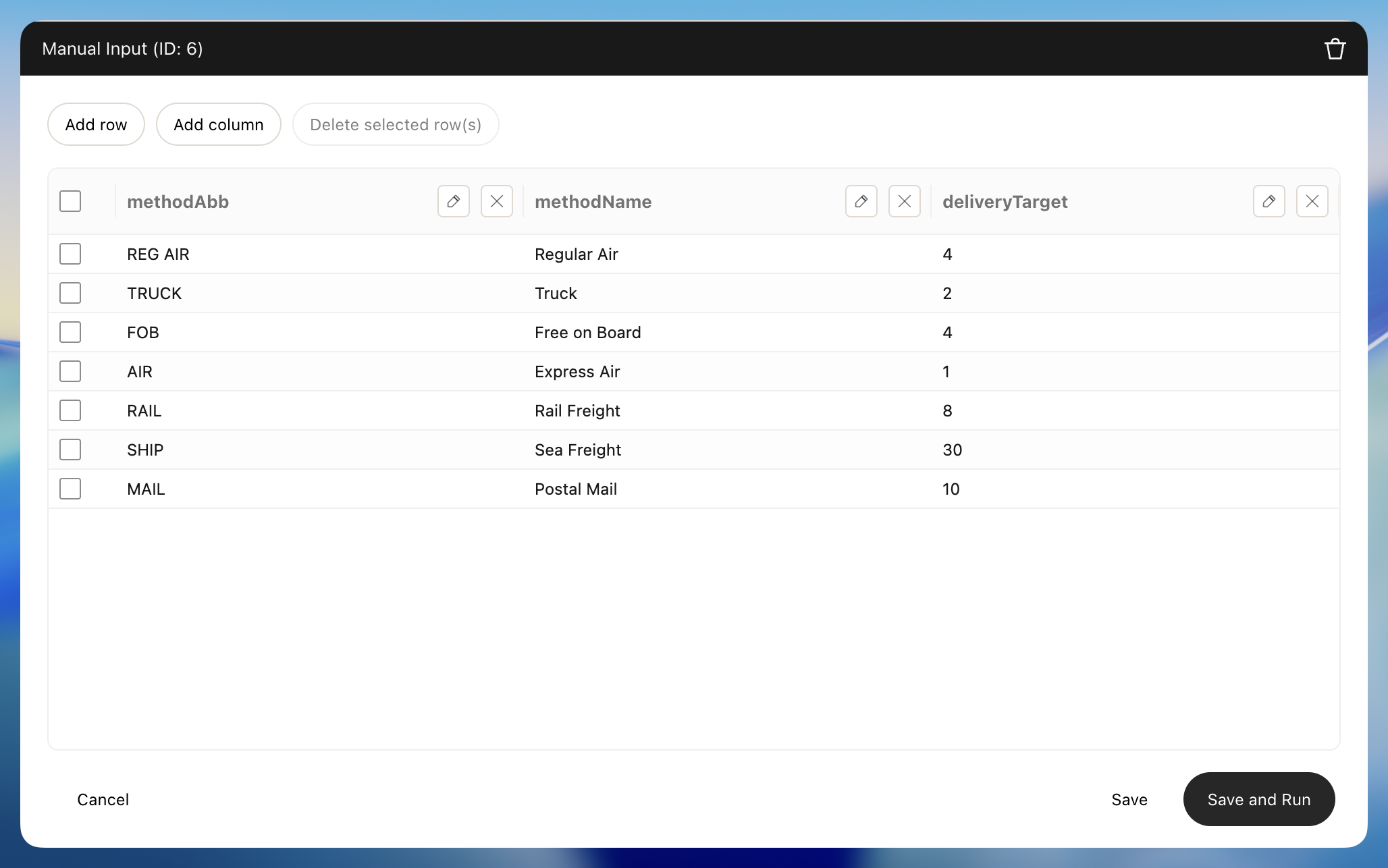1388x868 pixels.
Task: Rename the methodName column with pencil icon
Action: click(x=861, y=201)
